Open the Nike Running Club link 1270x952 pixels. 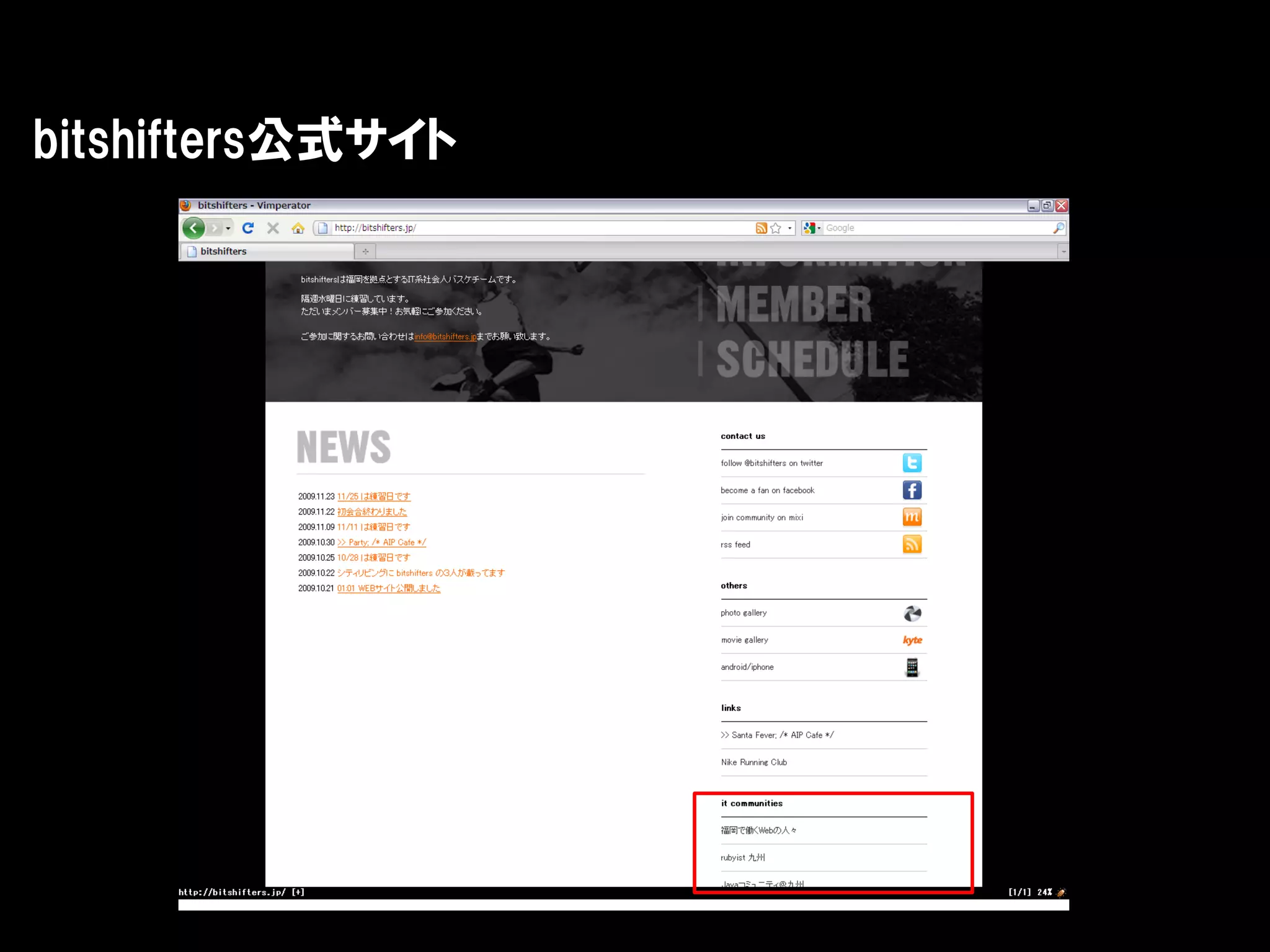[754, 762]
